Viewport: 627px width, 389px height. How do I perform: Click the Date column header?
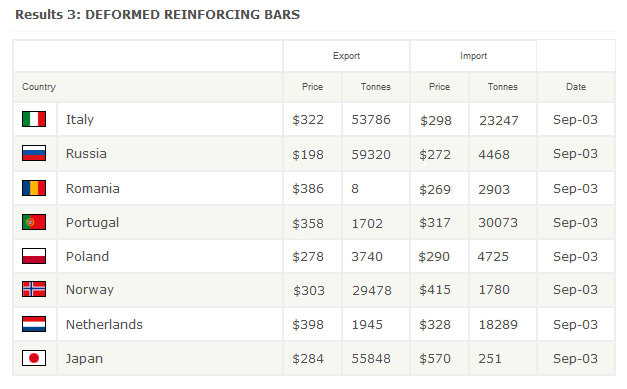coord(576,87)
